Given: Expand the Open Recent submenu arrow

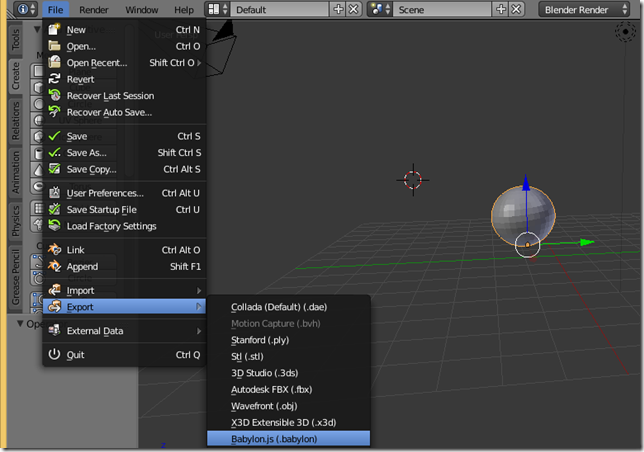Looking at the screenshot, I should [199, 63].
